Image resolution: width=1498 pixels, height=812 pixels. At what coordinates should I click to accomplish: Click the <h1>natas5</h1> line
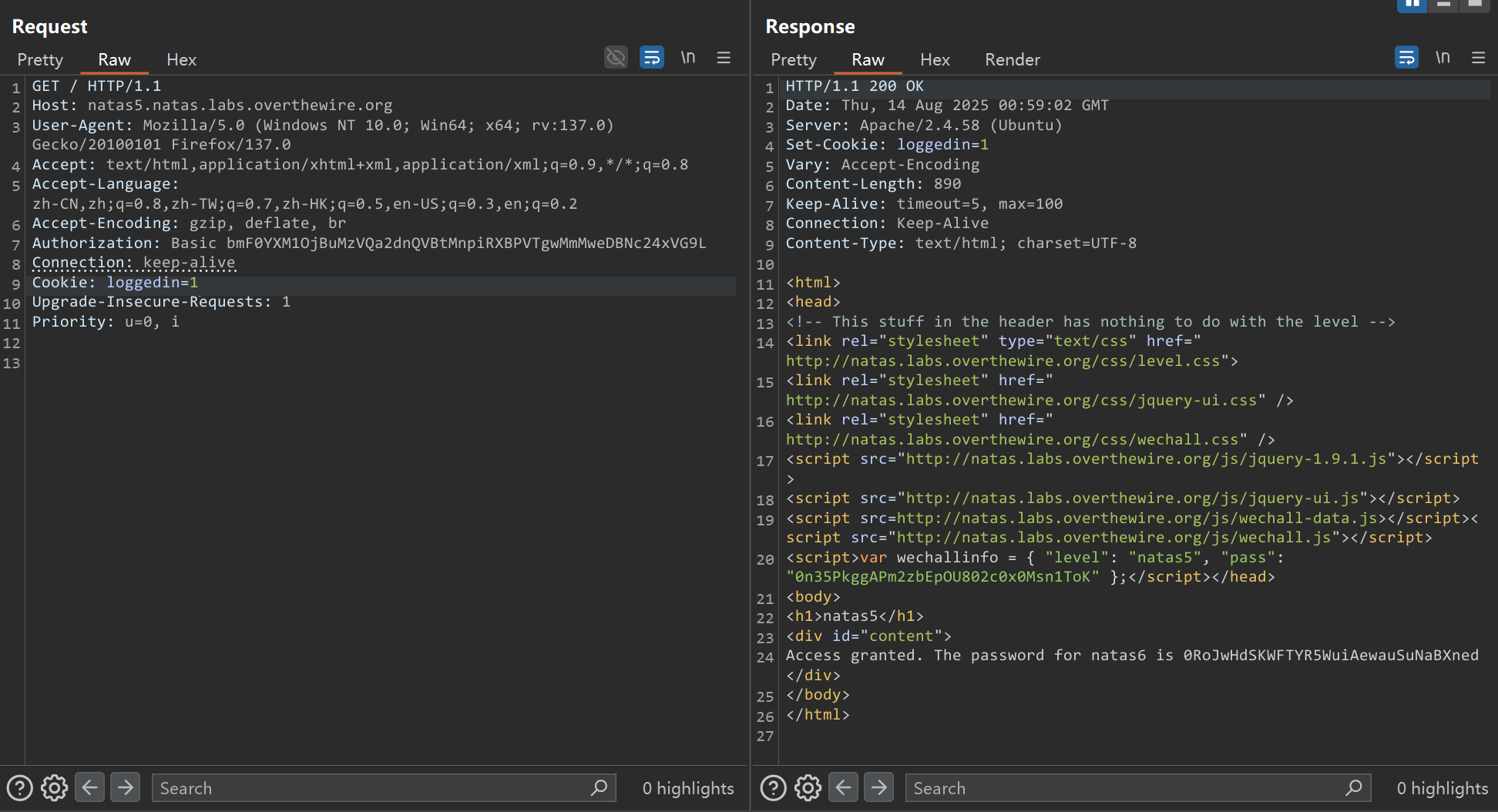(x=855, y=616)
